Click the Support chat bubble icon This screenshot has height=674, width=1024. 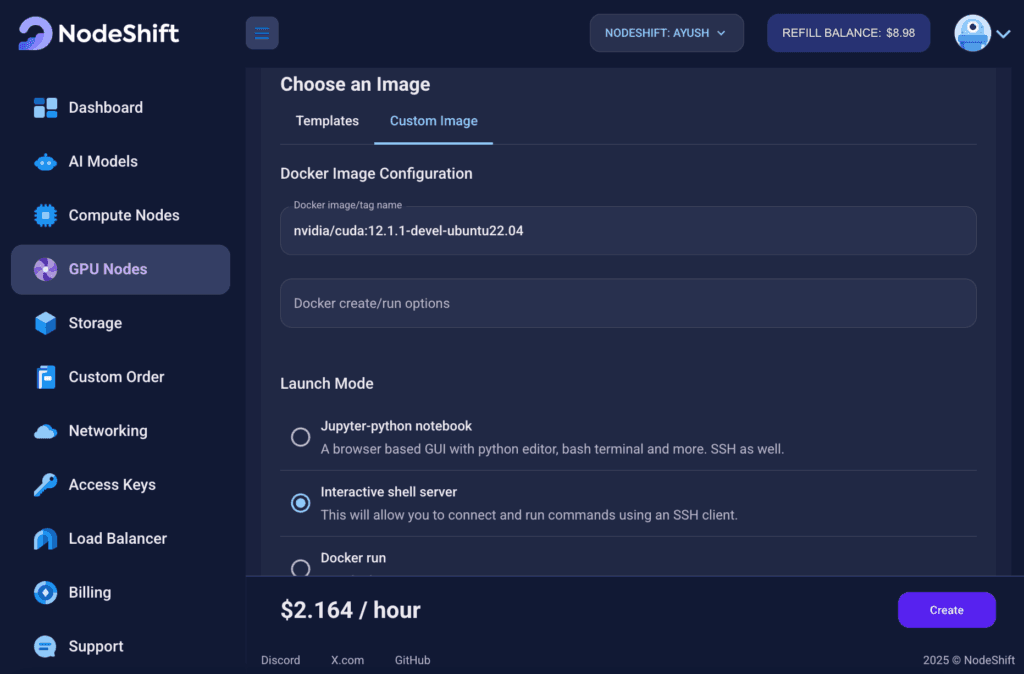45,647
